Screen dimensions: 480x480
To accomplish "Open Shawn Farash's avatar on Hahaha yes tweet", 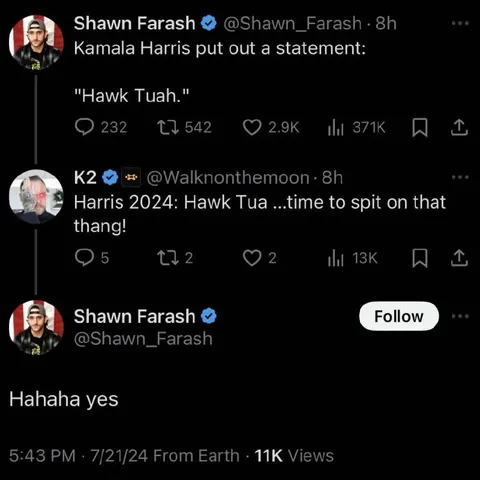I will tap(36, 327).
